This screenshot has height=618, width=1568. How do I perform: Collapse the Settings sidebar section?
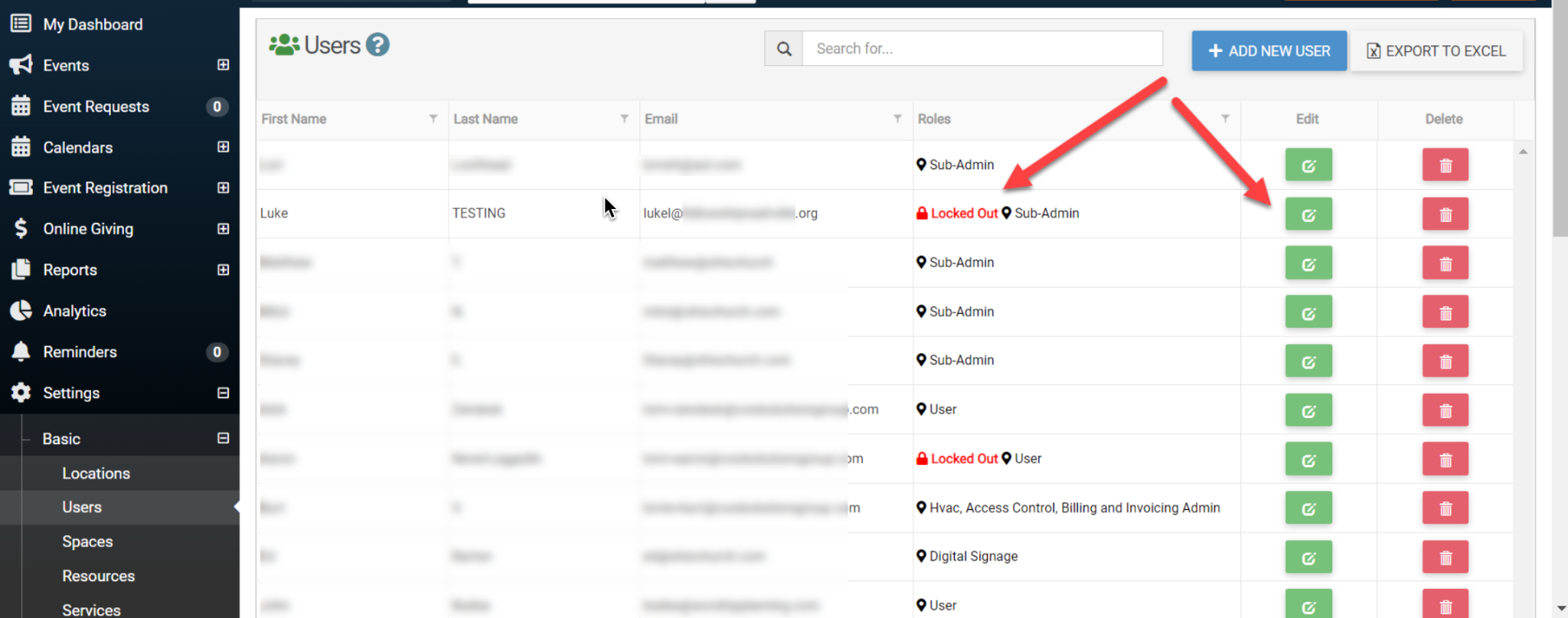tap(223, 393)
